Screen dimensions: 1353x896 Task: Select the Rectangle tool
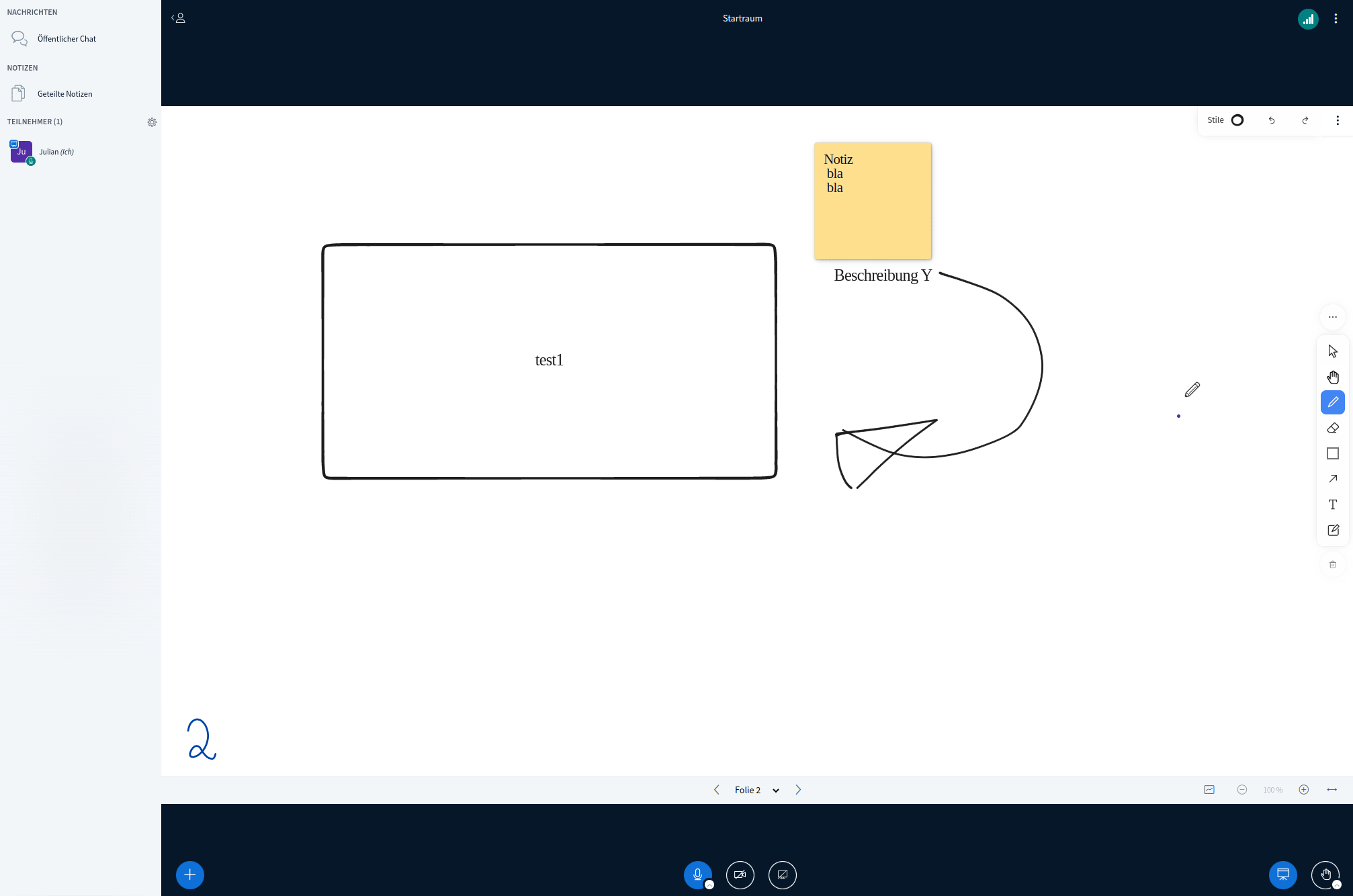[1333, 453]
